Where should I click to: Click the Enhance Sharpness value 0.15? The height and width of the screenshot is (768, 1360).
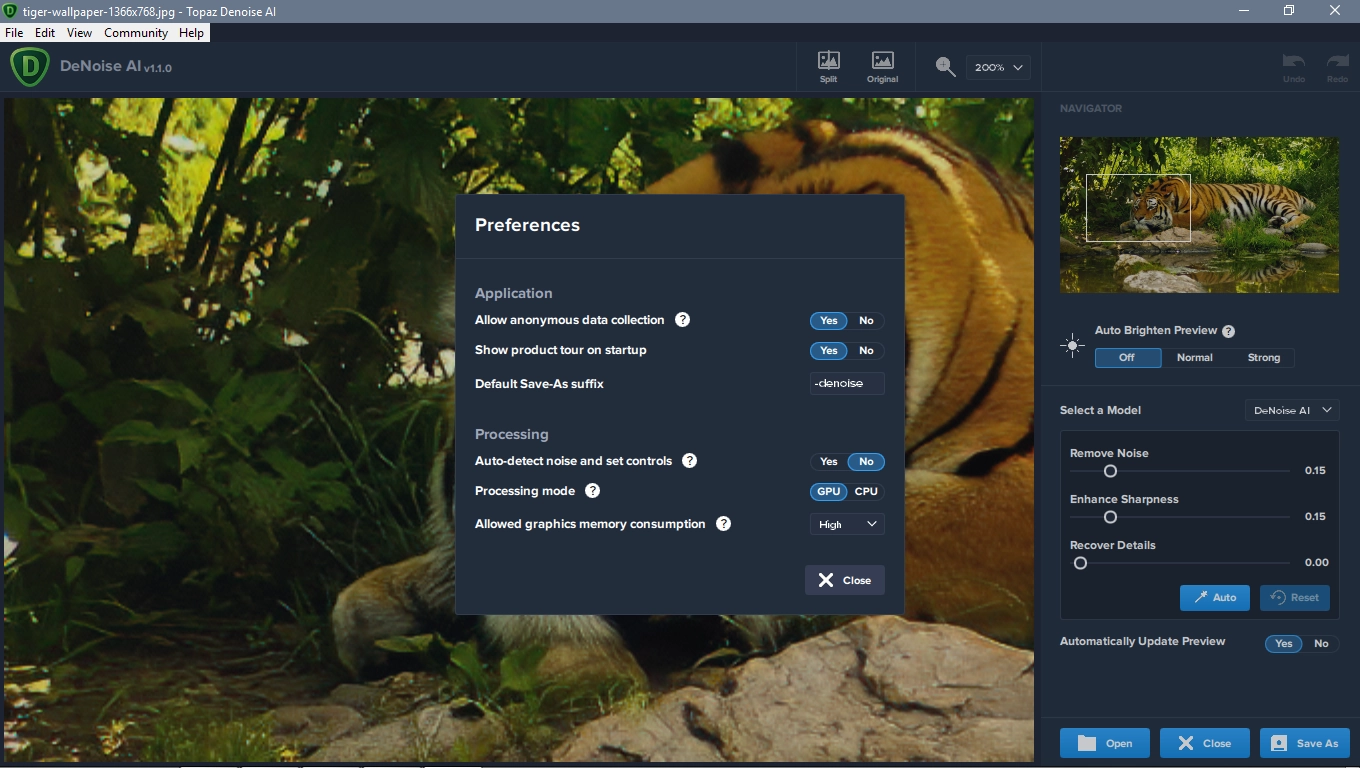1315,517
